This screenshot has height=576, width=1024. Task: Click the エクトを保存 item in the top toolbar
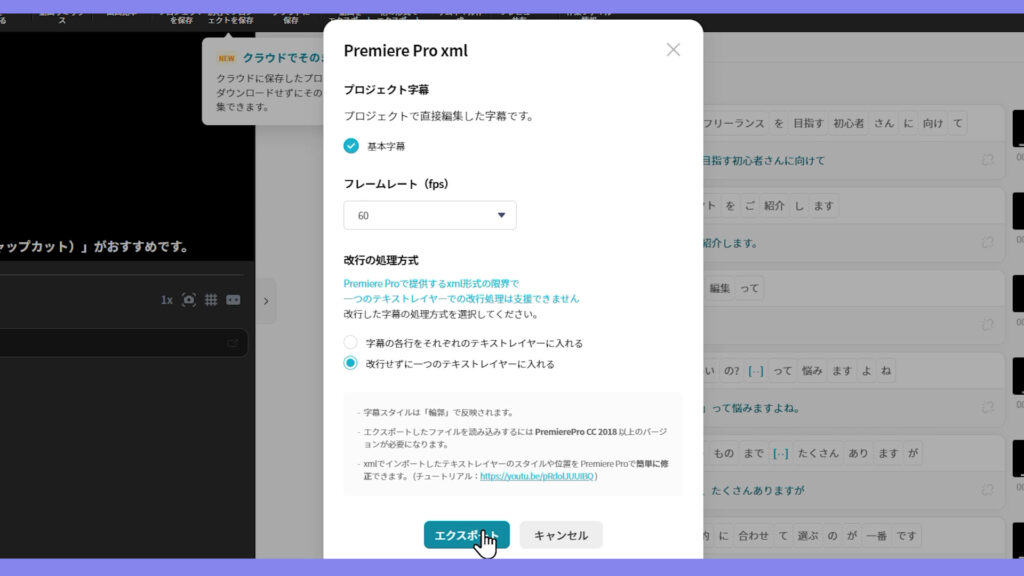pos(231,20)
